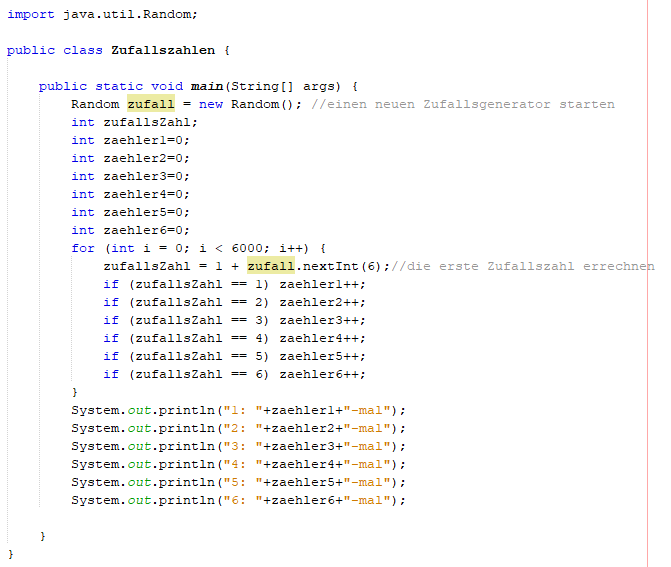This screenshot has height=567, width=671.
Task: Click the "static" keyword
Action: tap(119, 86)
